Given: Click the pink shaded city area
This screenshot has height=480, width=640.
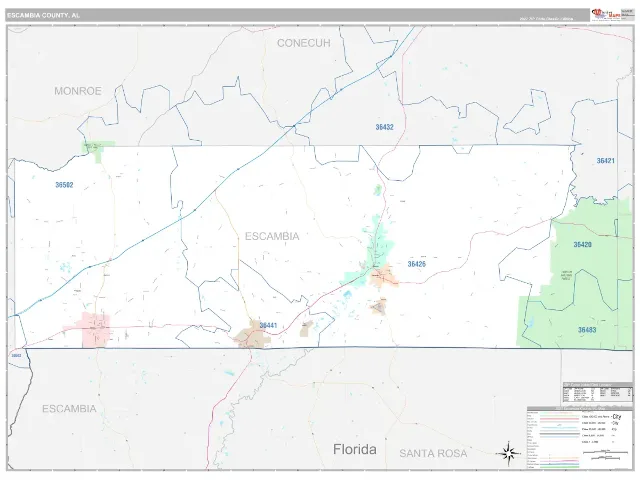Looking at the screenshot, I should coord(96,329).
